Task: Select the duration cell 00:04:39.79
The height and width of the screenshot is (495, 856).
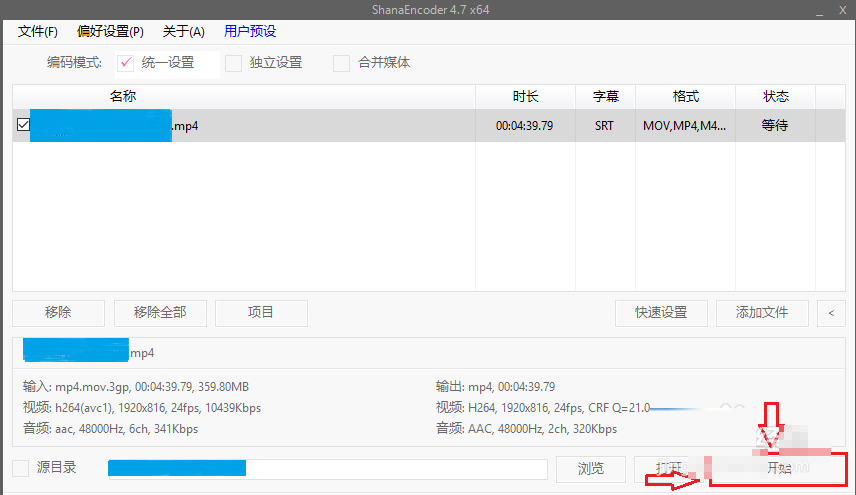Action: [x=525, y=126]
